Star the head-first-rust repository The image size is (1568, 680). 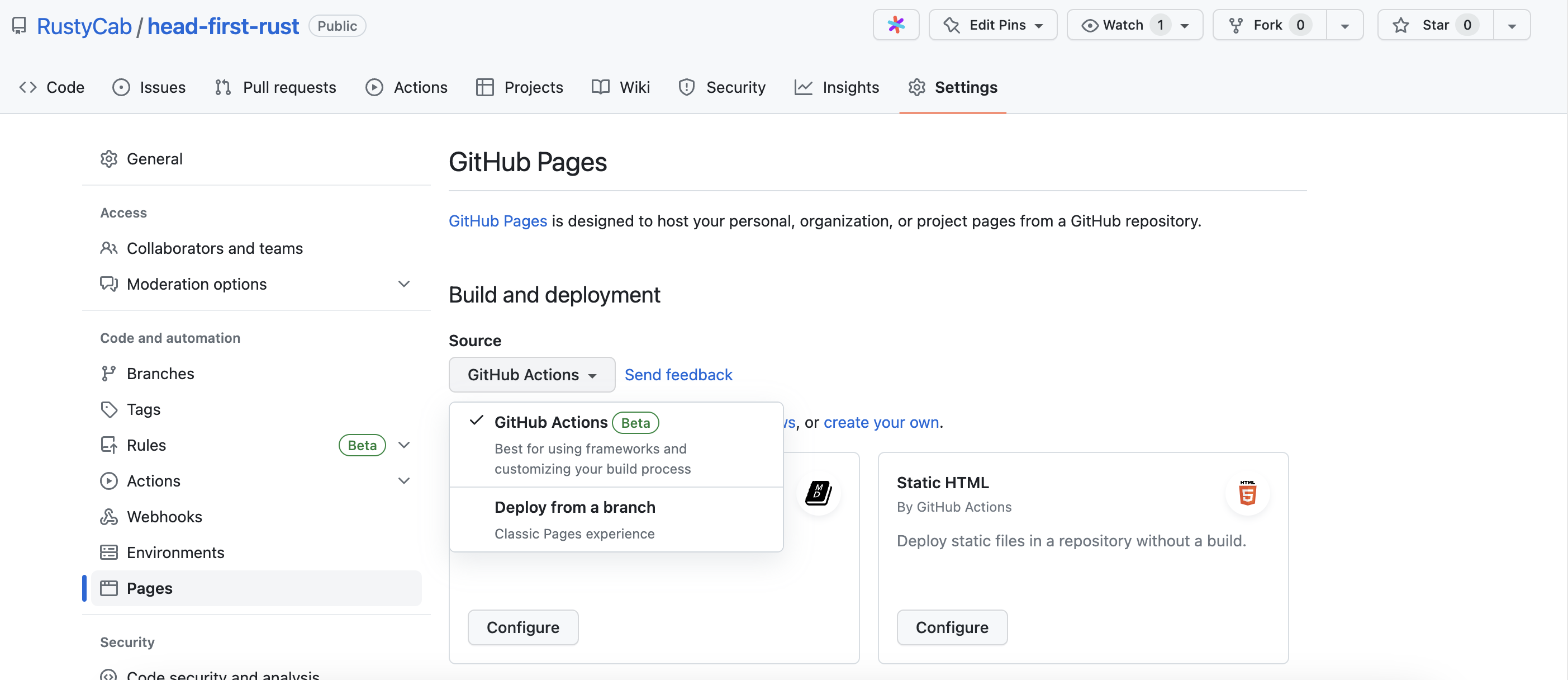pyautogui.click(x=1434, y=25)
